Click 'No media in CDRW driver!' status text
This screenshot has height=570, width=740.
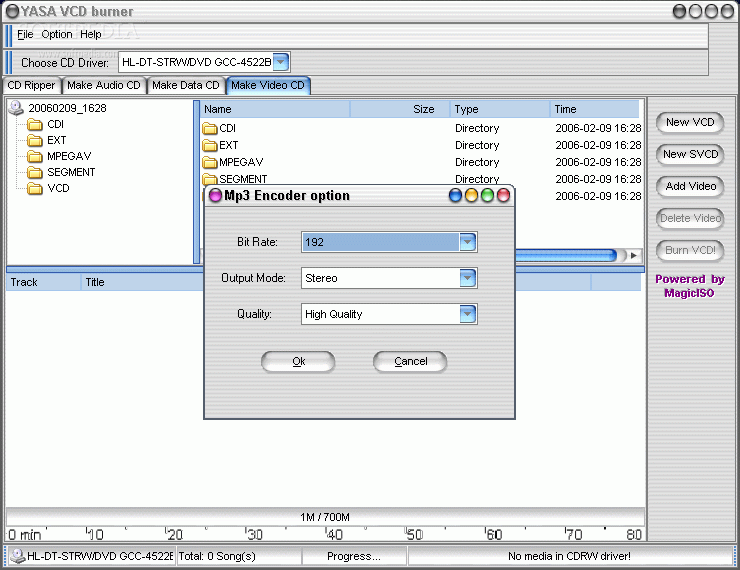569,557
